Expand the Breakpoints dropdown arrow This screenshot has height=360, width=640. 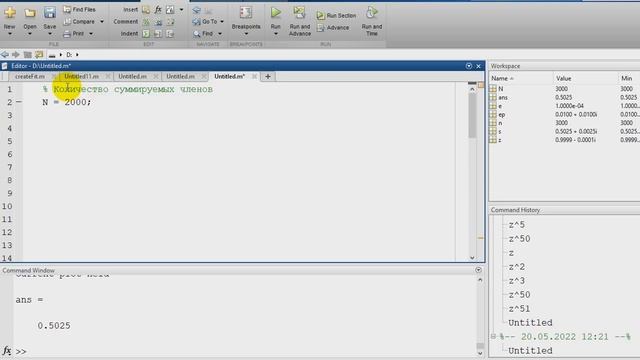[x=246, y=34]
